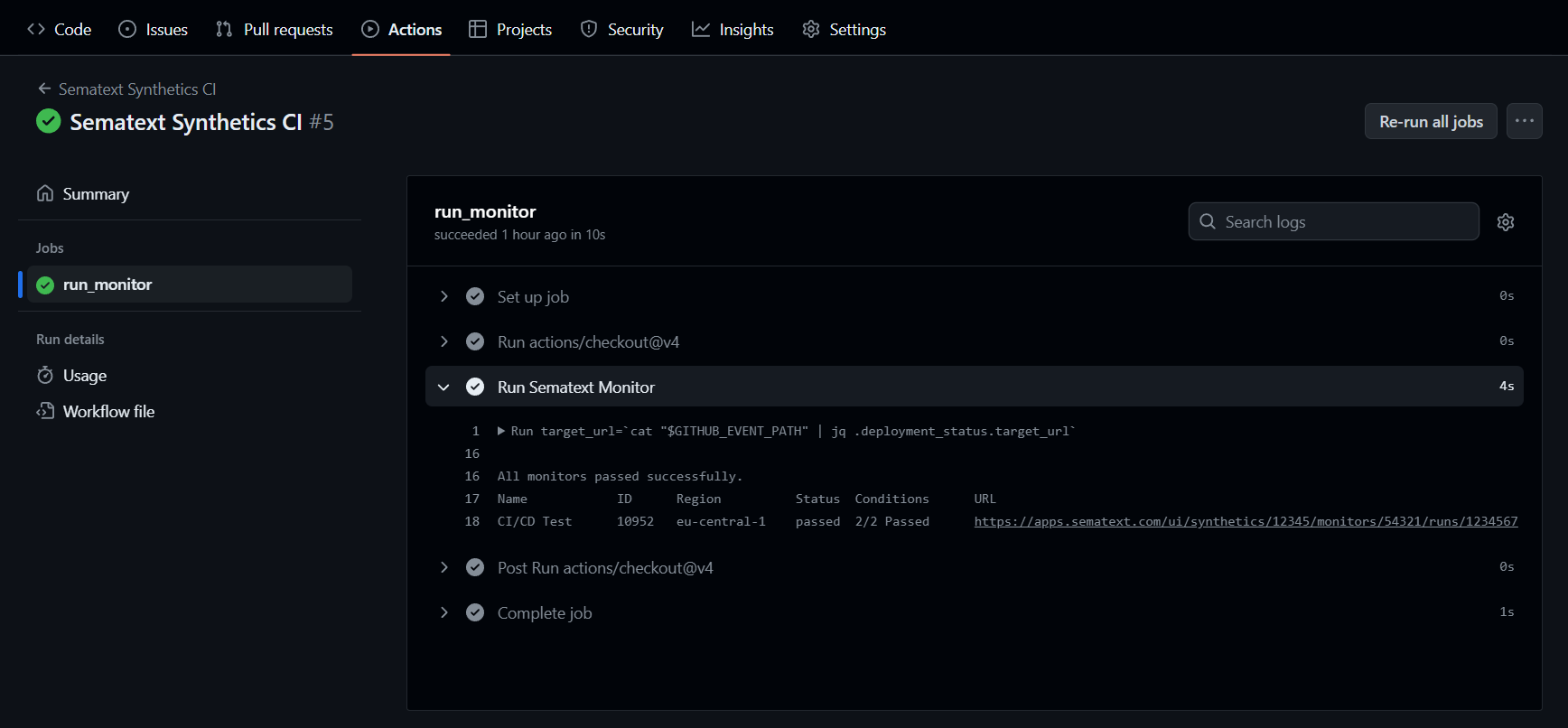Click the Summary home icon
Screen dimensions: 1568x728
45,193
